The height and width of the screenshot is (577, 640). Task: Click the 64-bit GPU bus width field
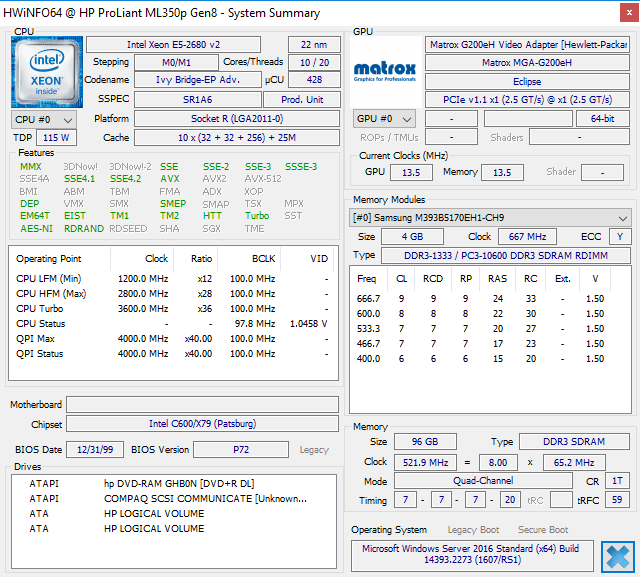[603, 119]
